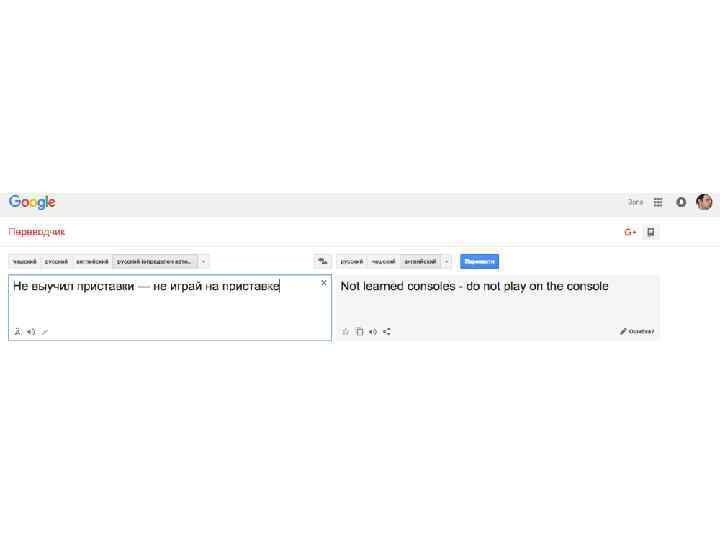
Task: Click the pencil suggest-an-edit button
Action: (x=636, y=331)
